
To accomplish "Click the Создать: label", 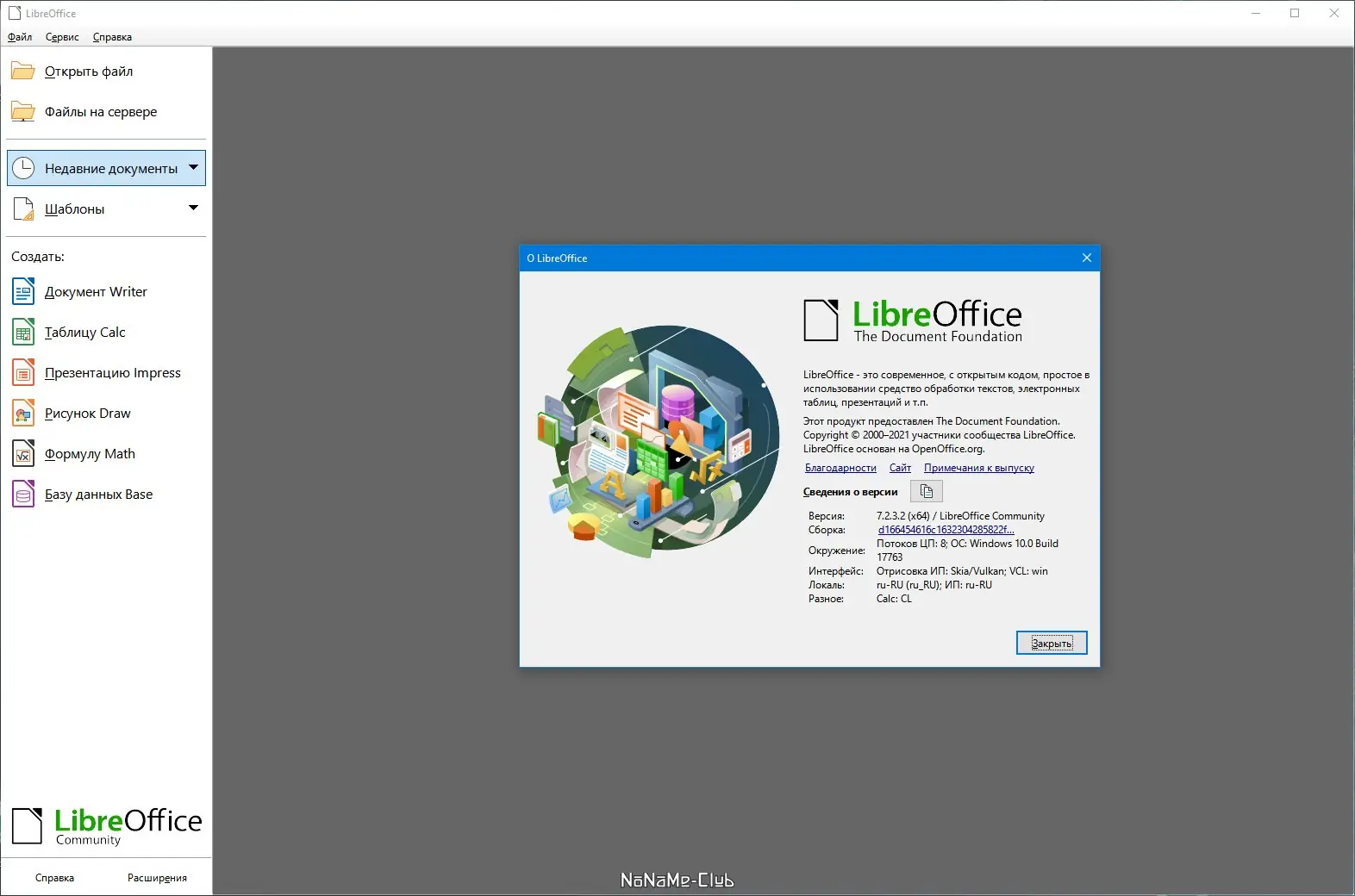I will [x=38, y=257].
